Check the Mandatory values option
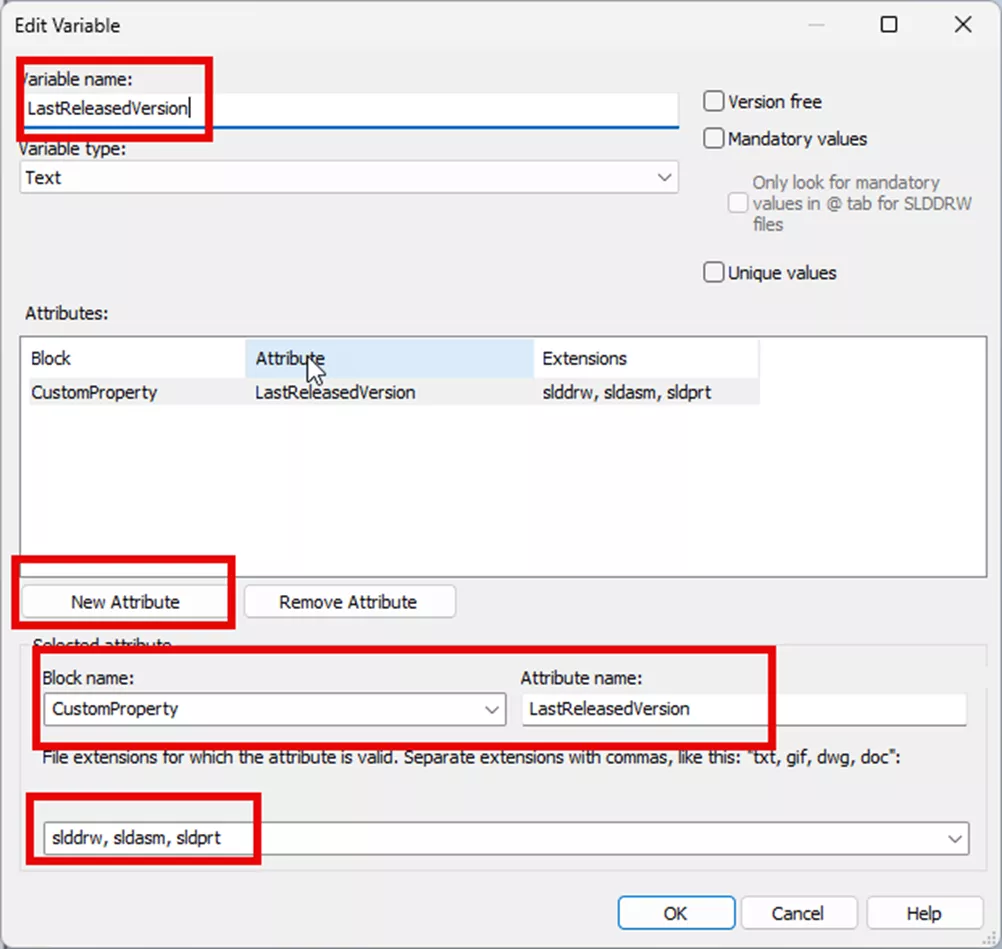The width and height of the screenshot is (1002, 949). coord(714,138)
